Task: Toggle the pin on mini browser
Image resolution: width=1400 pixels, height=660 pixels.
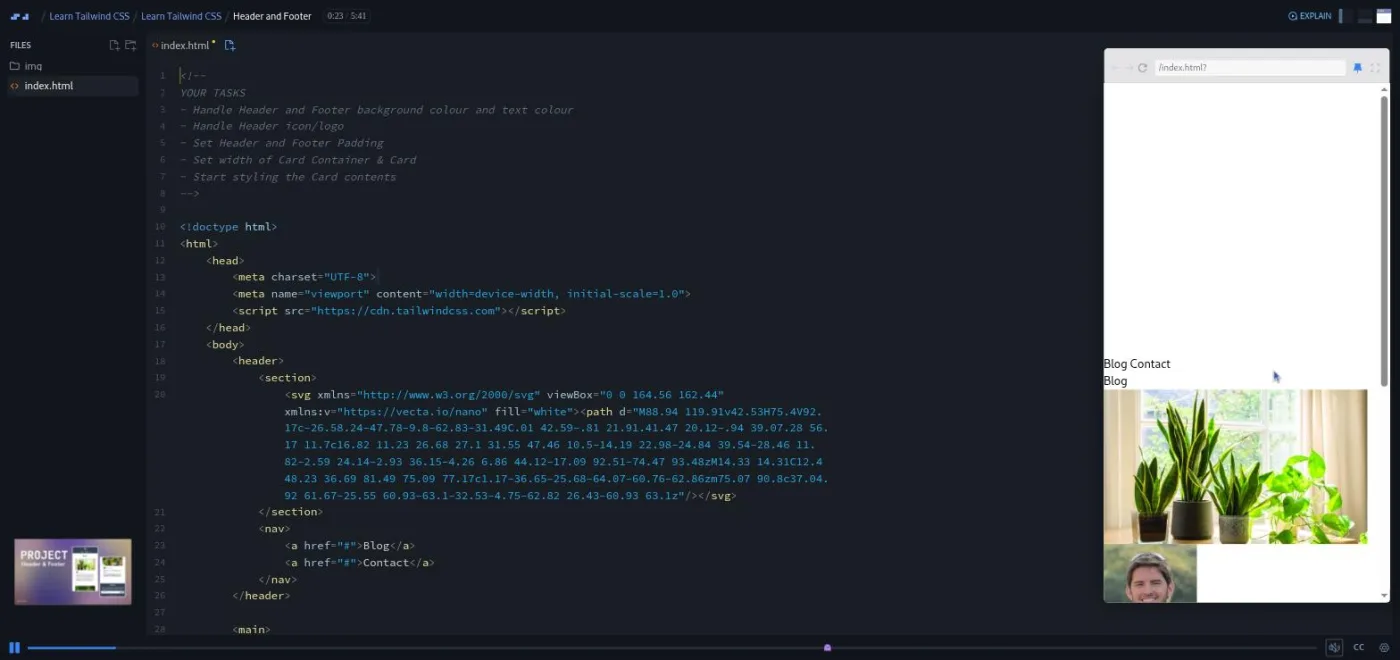Action: click(x=1358, y=68)
